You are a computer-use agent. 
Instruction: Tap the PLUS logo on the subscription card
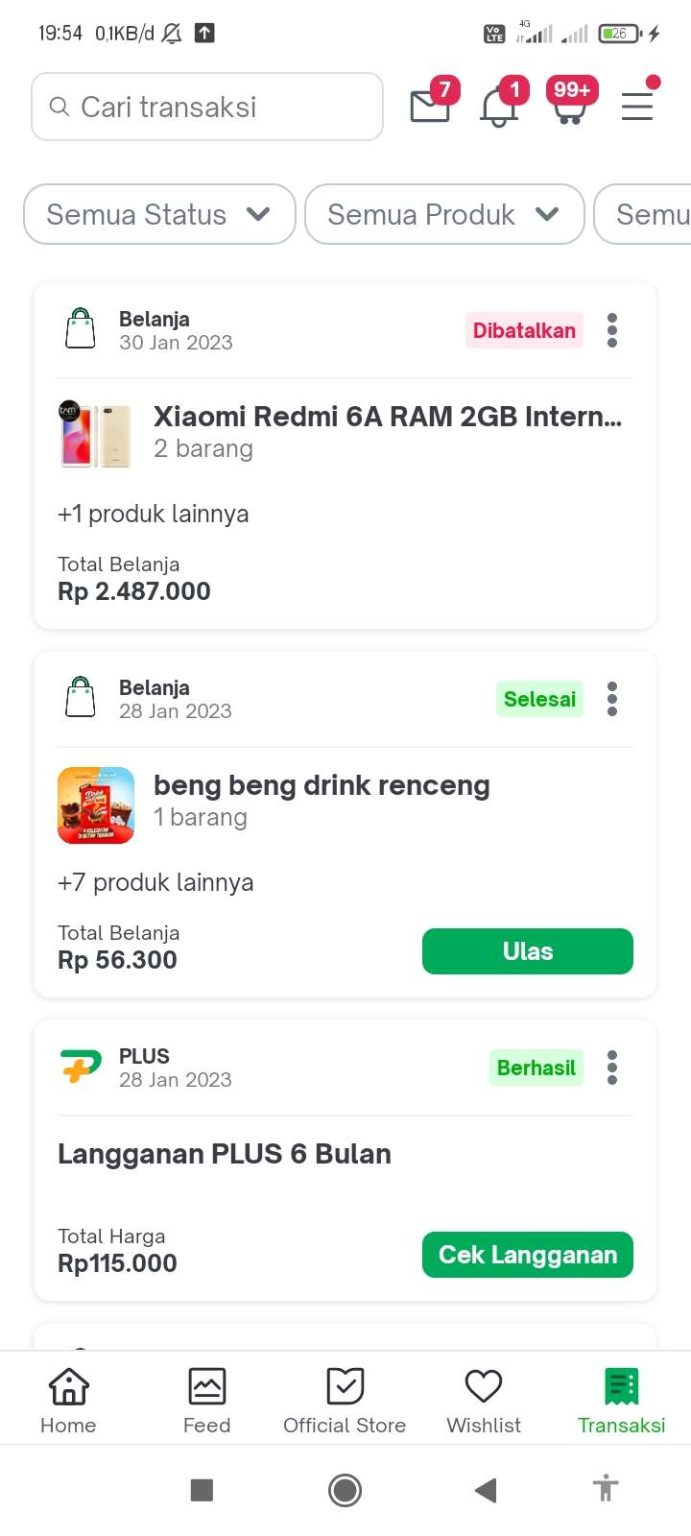80,1066
